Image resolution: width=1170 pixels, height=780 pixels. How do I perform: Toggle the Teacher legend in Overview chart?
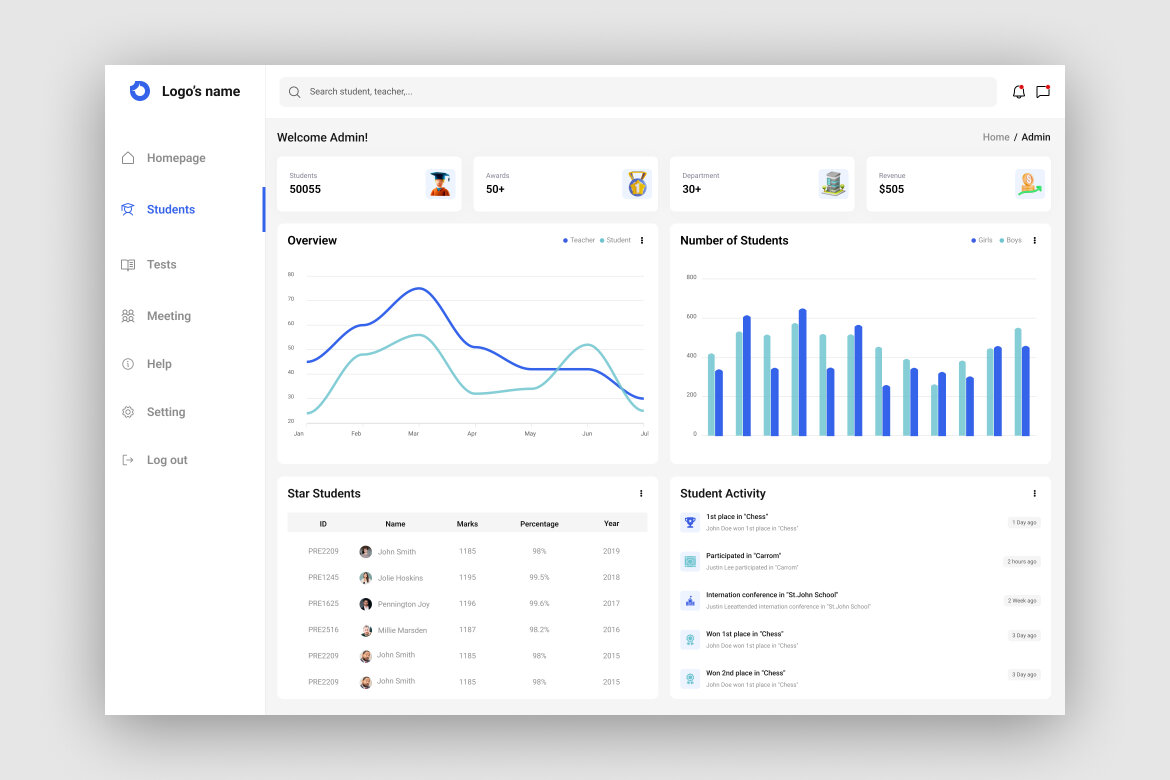click(x=578, y=240)
